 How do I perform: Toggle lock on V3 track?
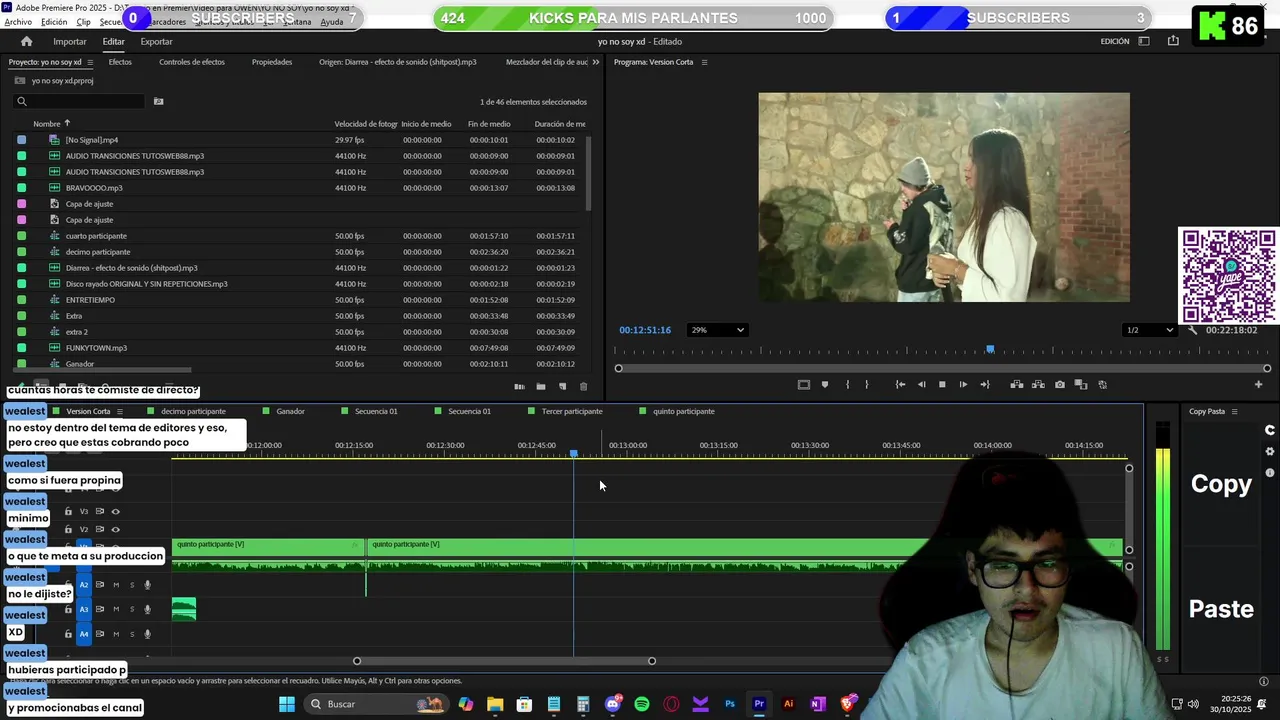(x=68, y=511)
